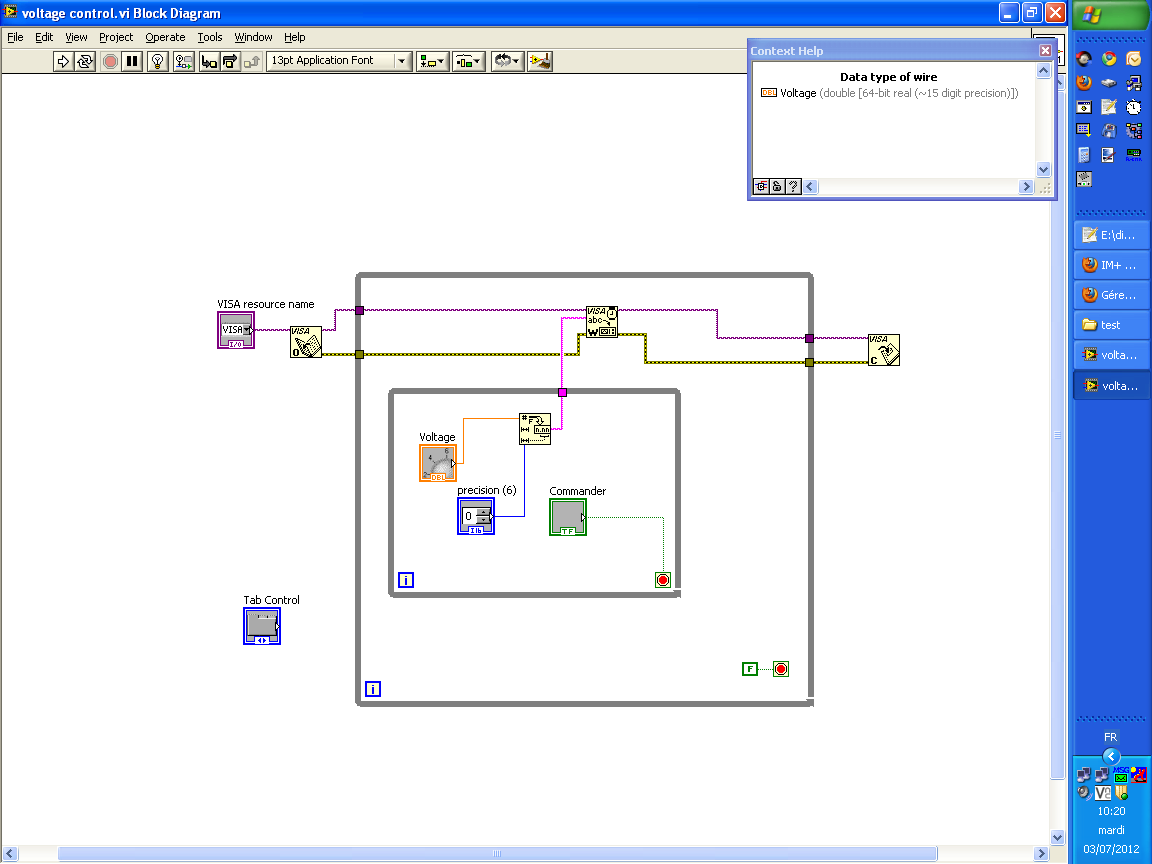Click the horizontal scroll right arrow

click(1040, 853)
